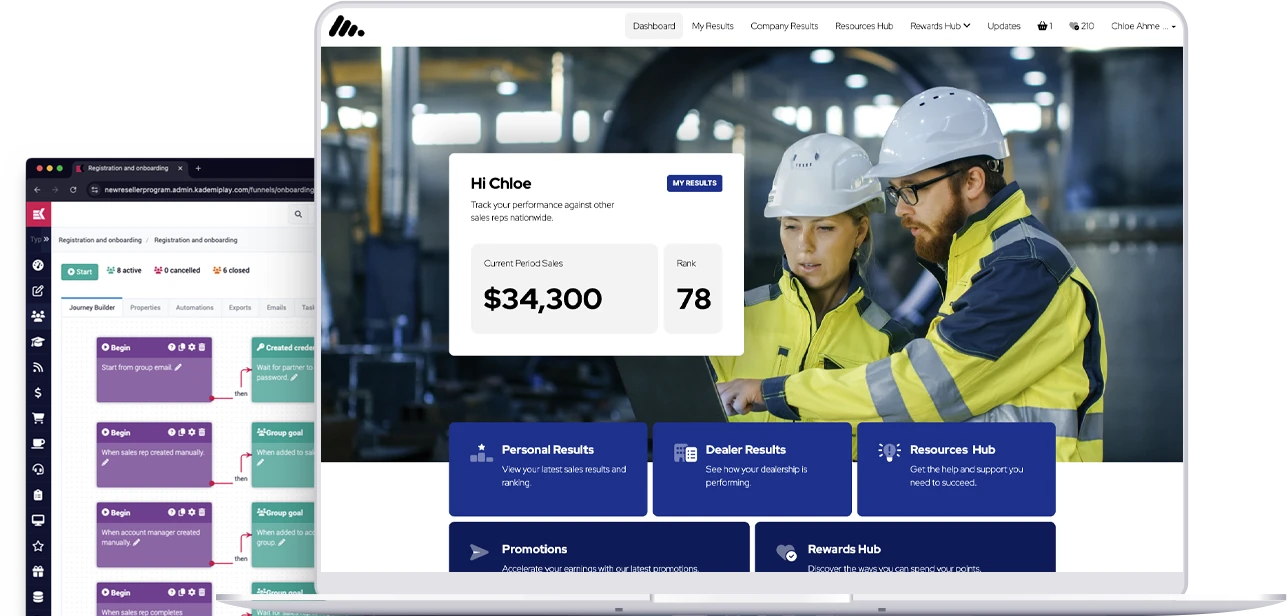Go to My Results in the navigation
1287x616 pixels.
(713, 26)
